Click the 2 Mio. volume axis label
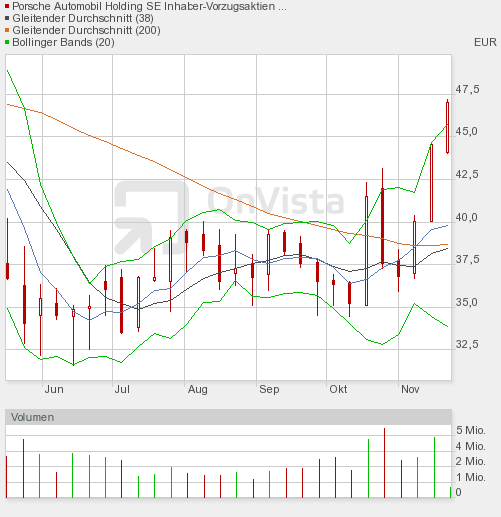This screenshot has width=501, height=517. [471, 461]
